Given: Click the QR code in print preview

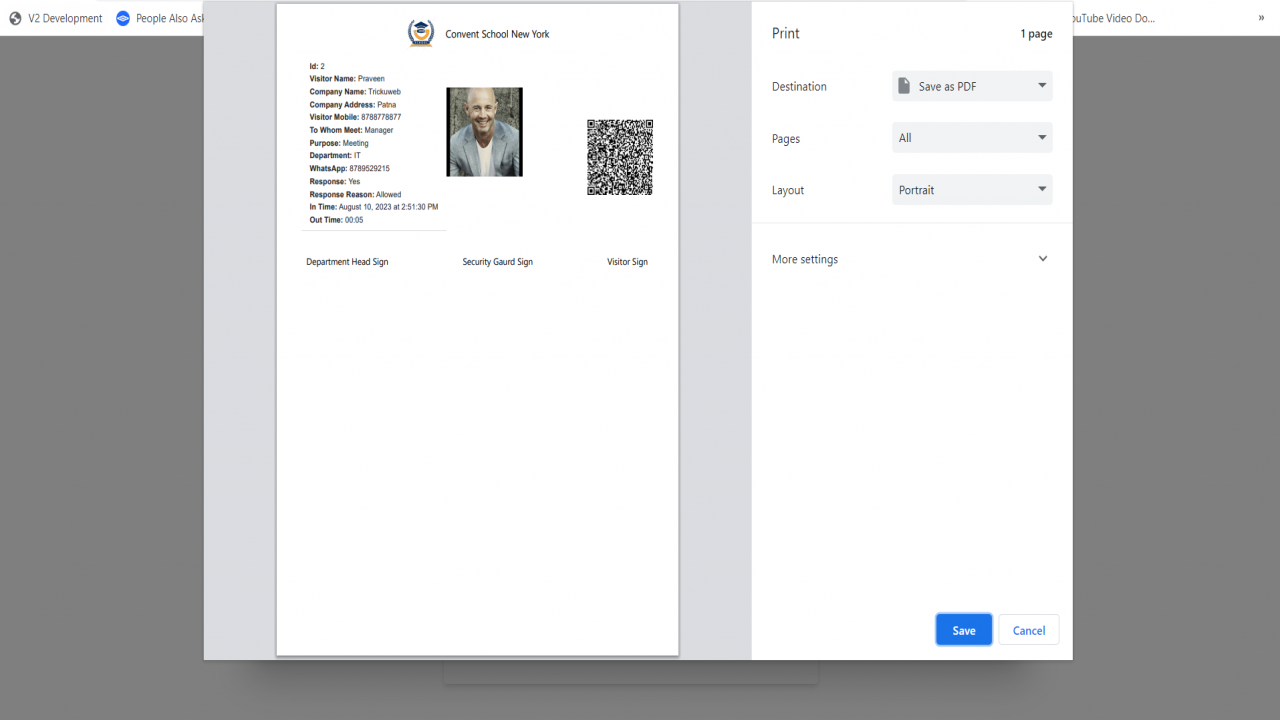Looking at the screenshot, I should (620, 157).
